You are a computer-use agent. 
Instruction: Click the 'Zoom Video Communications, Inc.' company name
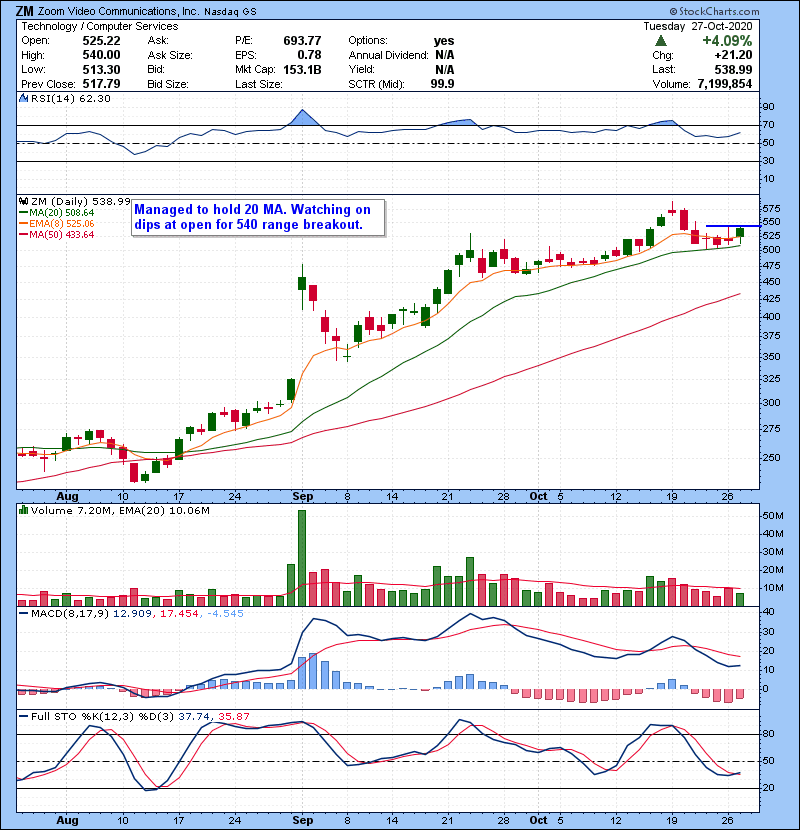[x=119, y=11]
